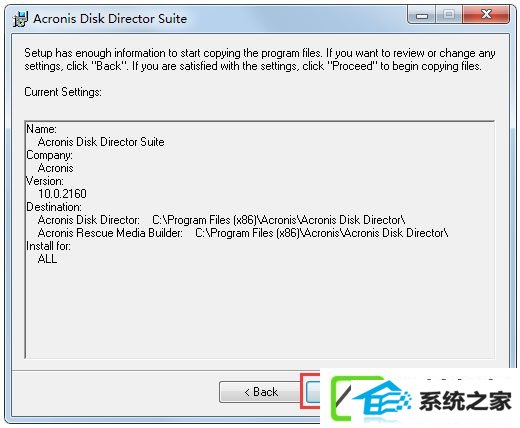
Task: Click the Destination: heading in settings list
Action: [x=54, y=207]
